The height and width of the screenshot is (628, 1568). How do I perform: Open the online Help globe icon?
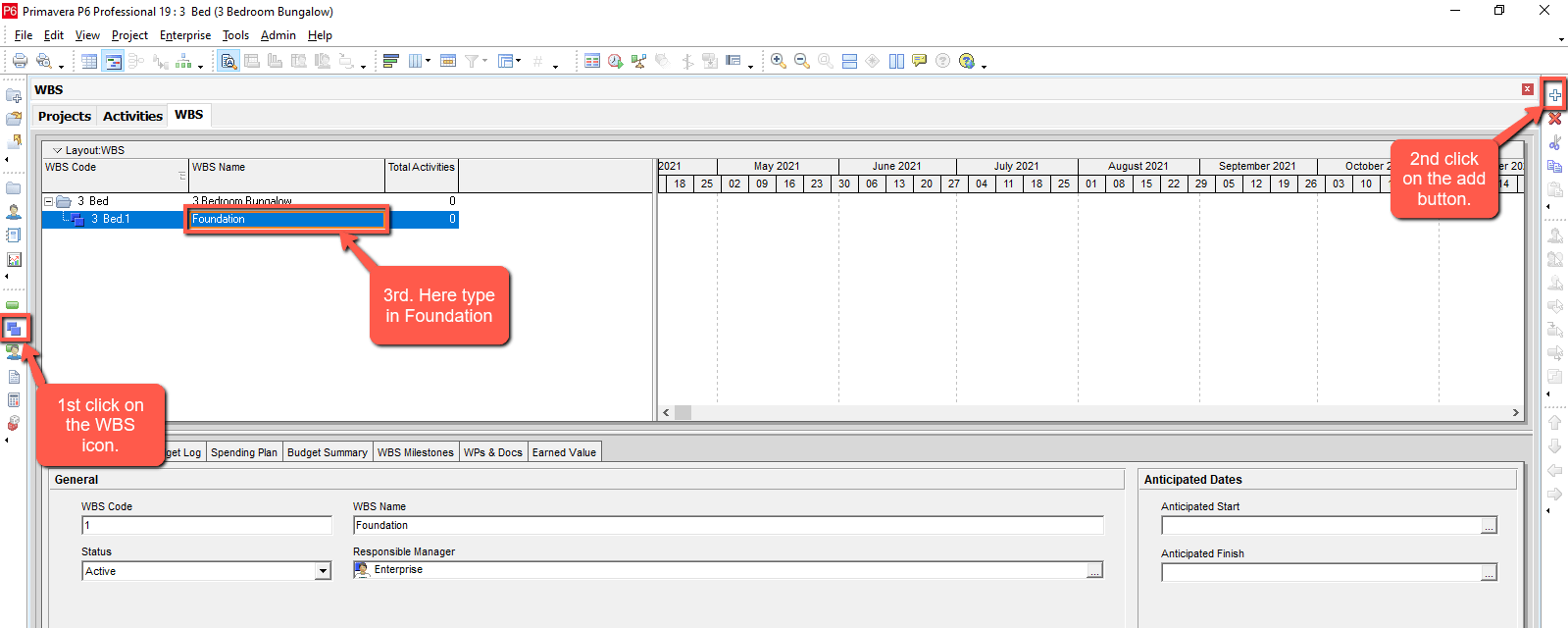point(967,61)
